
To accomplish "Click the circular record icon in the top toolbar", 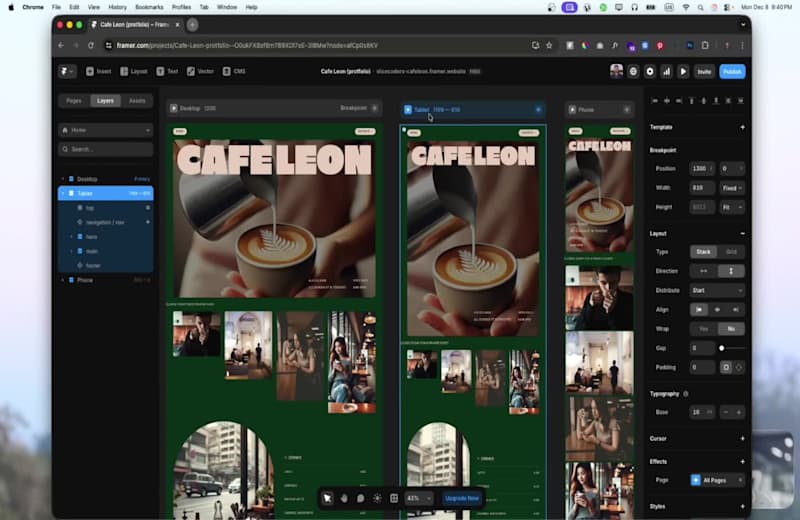I will 649,71.
